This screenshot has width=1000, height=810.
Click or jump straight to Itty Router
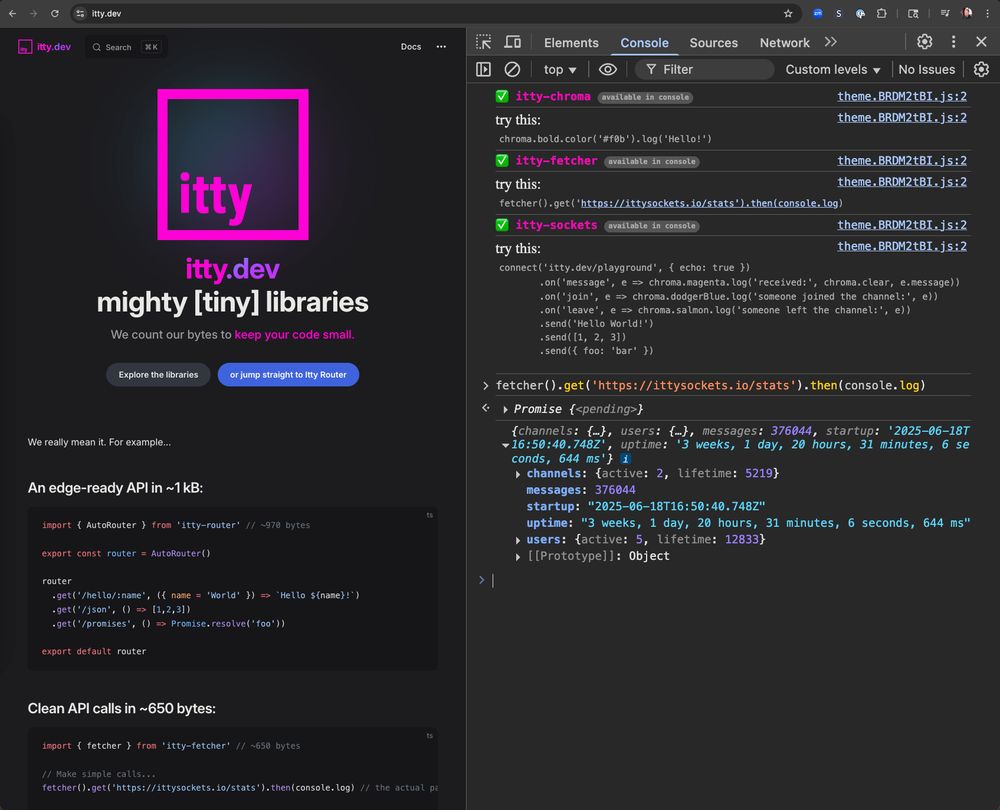pos(288,374)
